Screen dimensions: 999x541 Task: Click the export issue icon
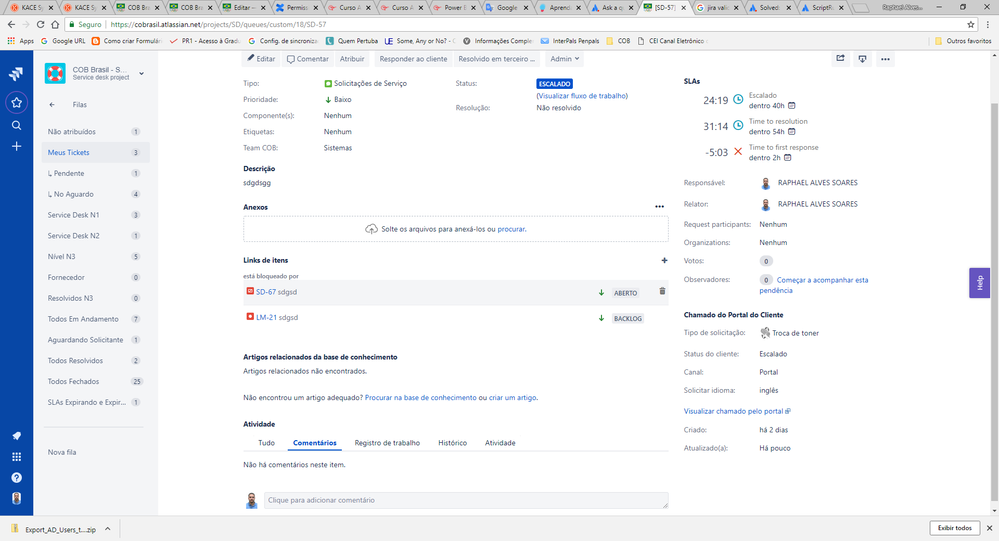[x=862, y=59]
